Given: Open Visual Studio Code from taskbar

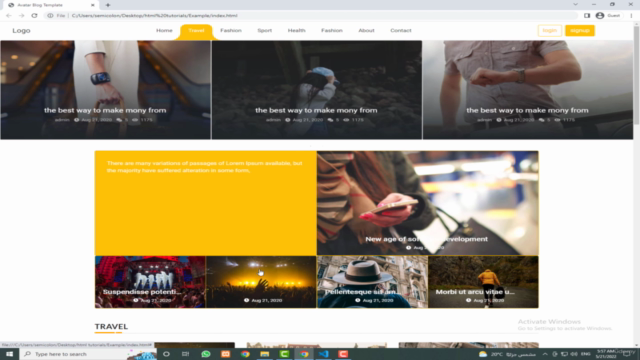Looking at the screenshot, I should coord(323,354).
